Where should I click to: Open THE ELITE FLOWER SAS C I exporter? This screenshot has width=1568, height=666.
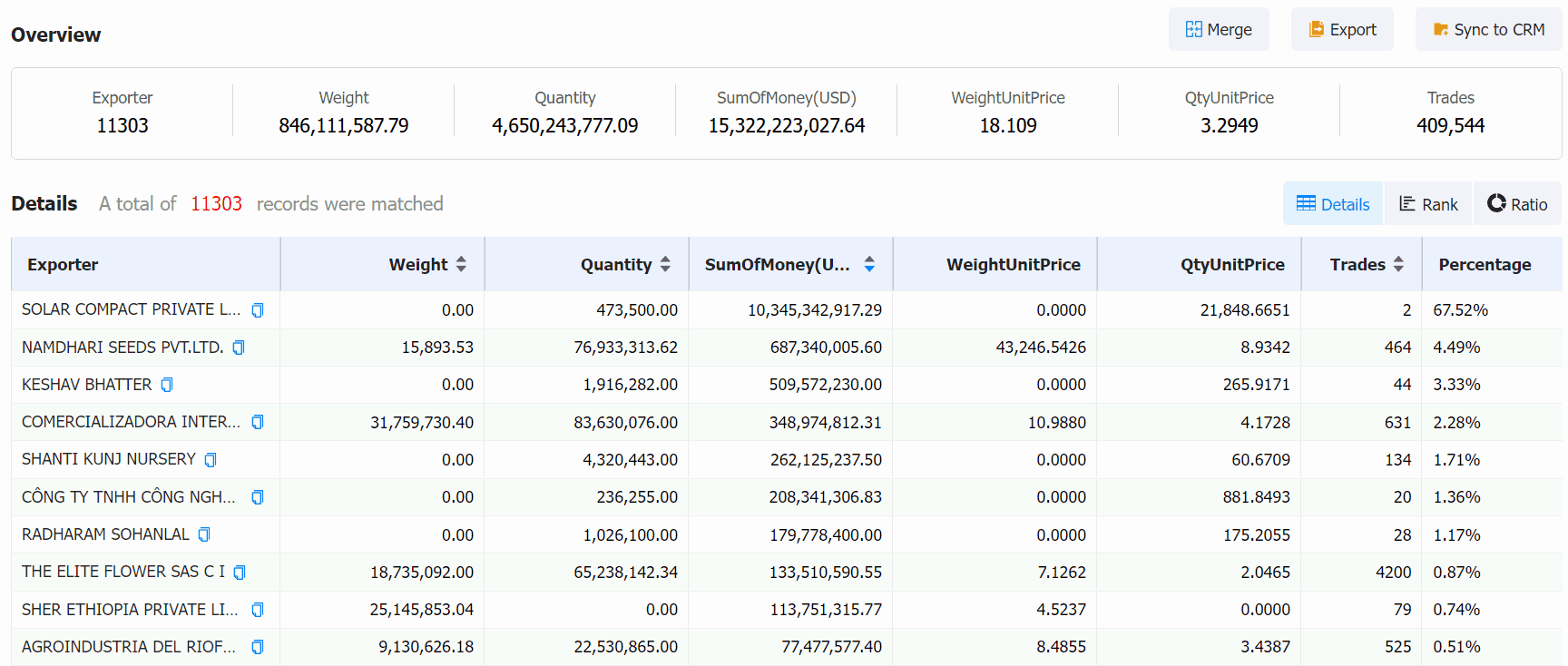point(123,572)
